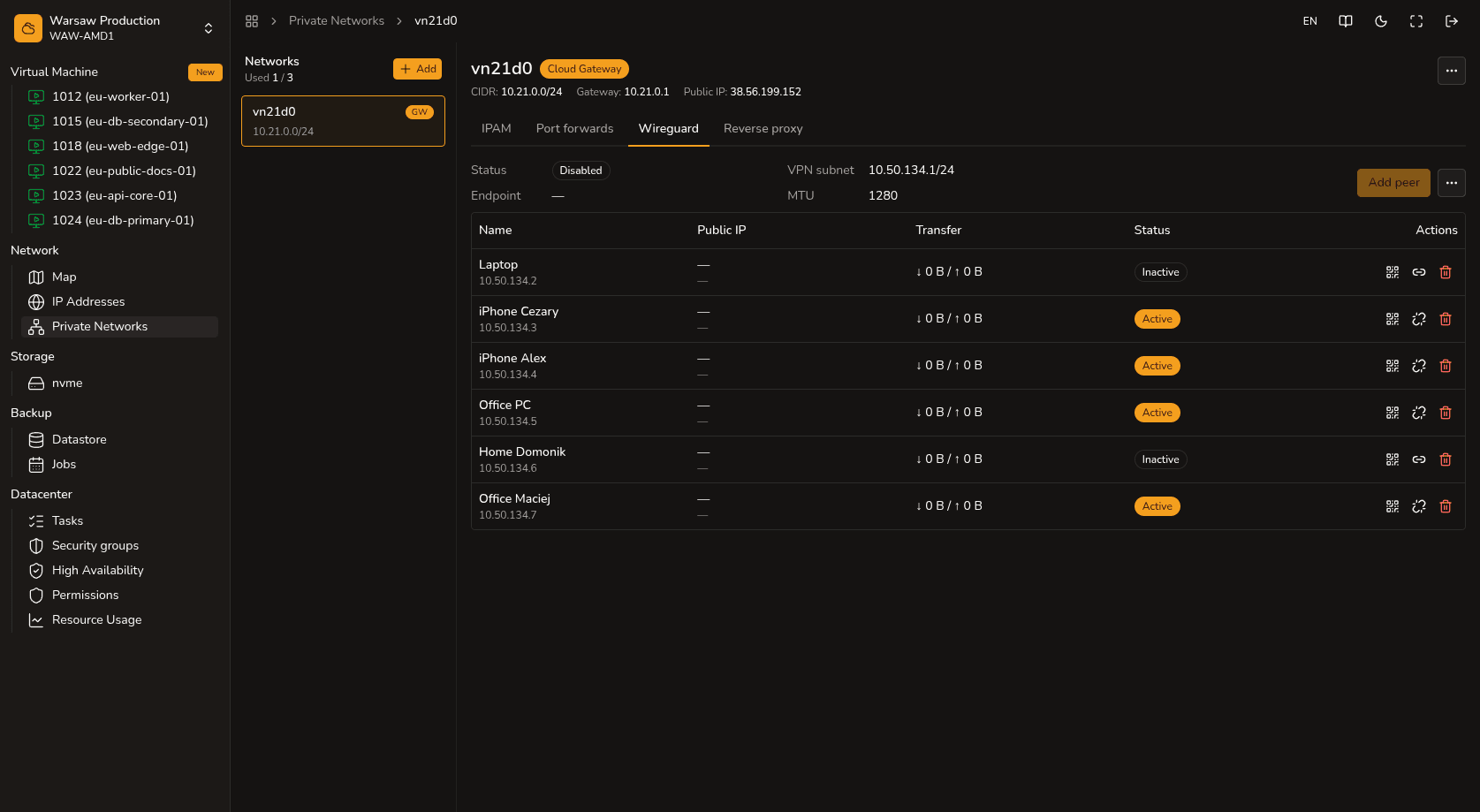Delete the Office PC peer
The height and width of the screenshot is (812, 1480).
click(x=1446, y=413)
